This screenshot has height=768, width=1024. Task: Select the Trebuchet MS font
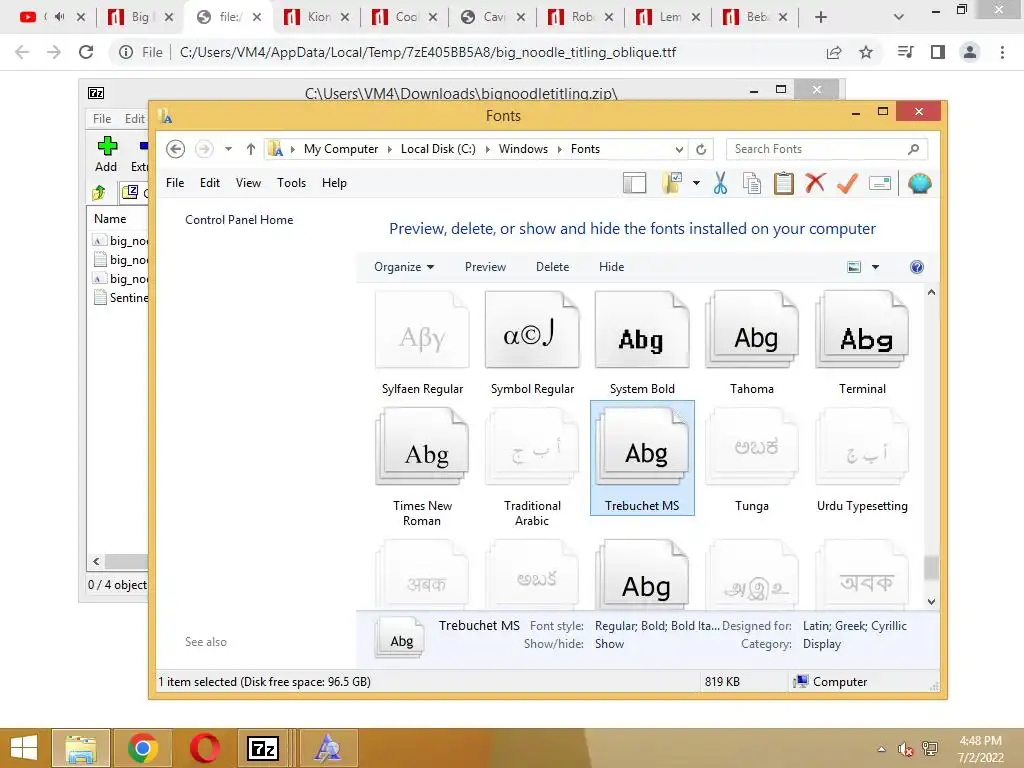[x=642, y=458]
